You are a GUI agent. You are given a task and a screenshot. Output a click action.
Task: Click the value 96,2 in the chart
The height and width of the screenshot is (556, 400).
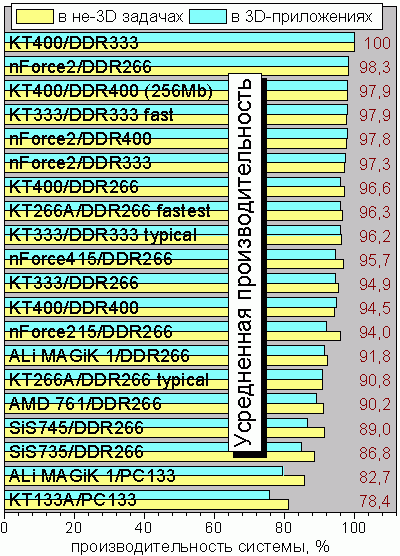tap(375, 236)
